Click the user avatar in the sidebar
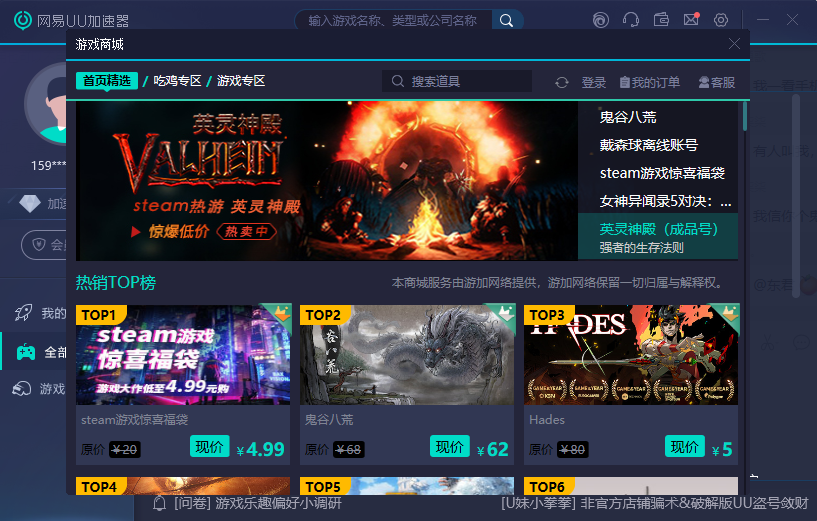 click(x=46, y=104)
